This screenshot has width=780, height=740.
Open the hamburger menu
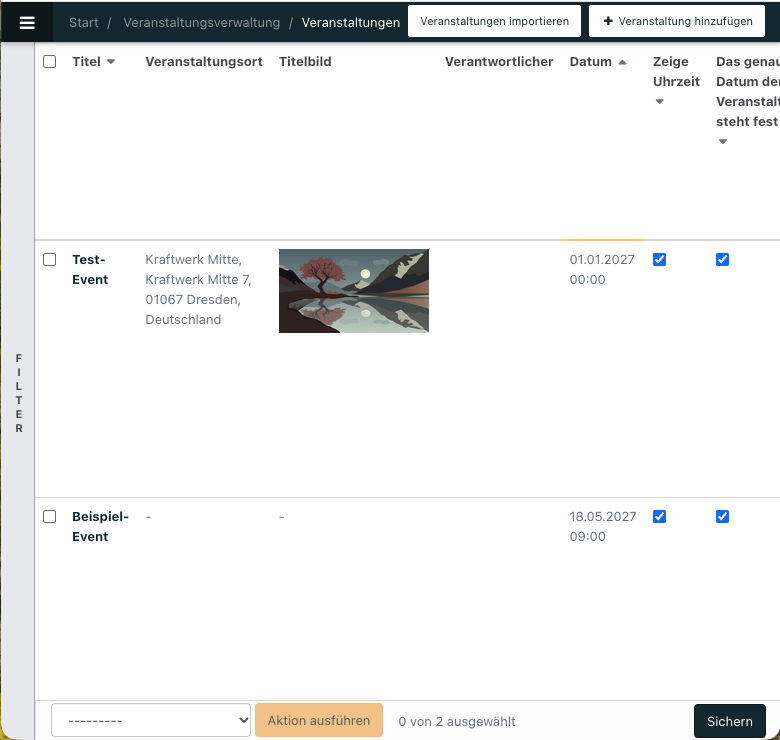click(27, 22)
